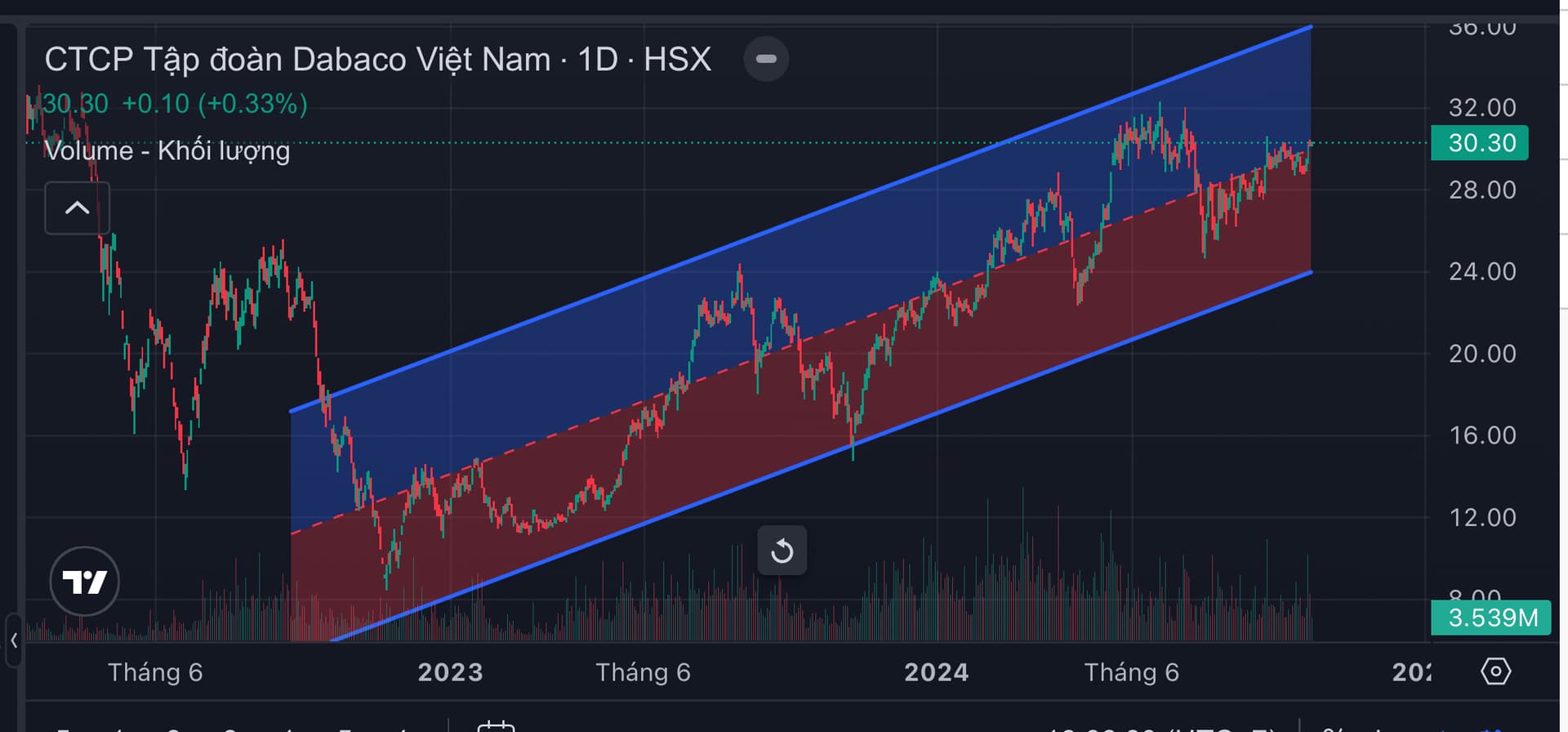Click the 2023 time axis label
Screen dimensions: 1568x732
tap(450, 672)
